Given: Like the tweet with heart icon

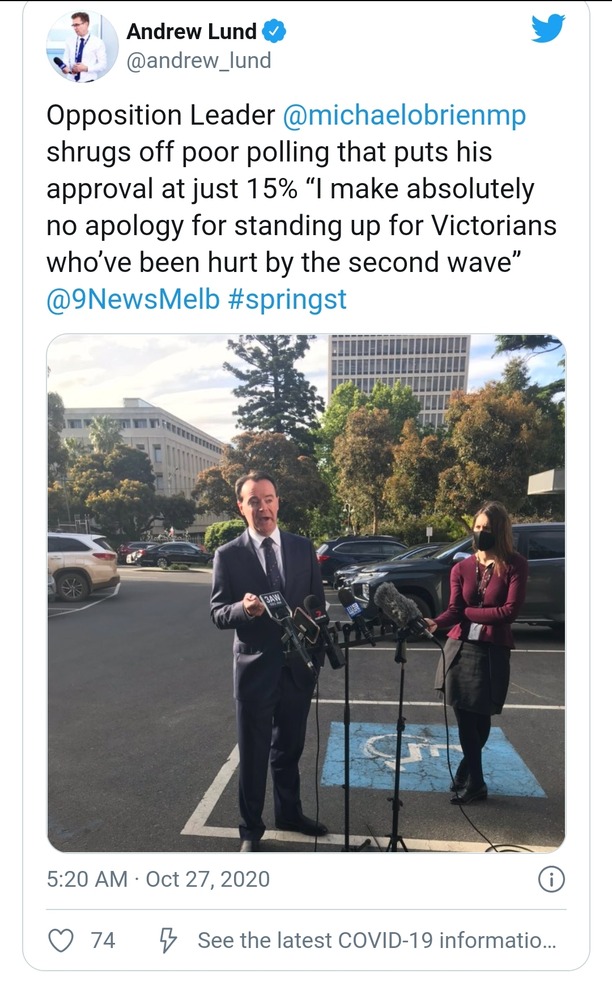Looking at the screenshot, I should 61,940.
